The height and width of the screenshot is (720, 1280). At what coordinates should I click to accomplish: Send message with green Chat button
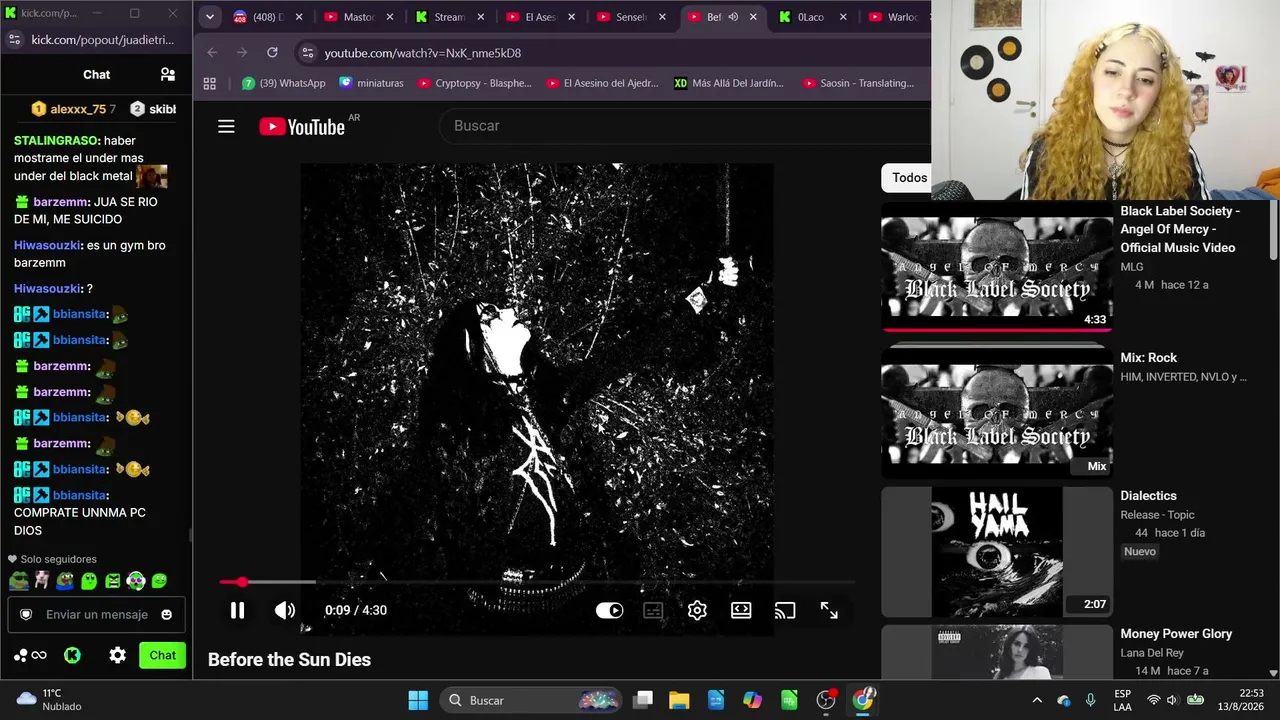[162, 655]
